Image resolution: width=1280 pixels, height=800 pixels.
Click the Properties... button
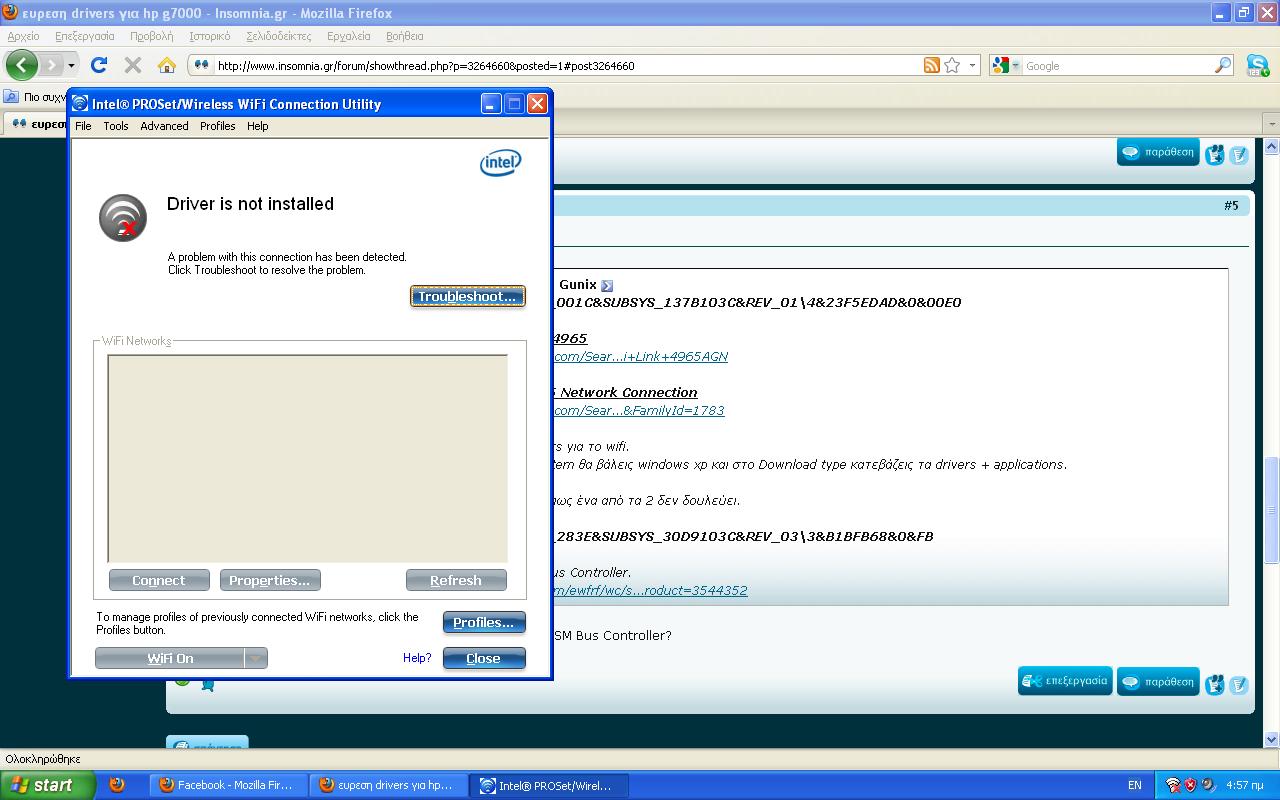point(269,580)
